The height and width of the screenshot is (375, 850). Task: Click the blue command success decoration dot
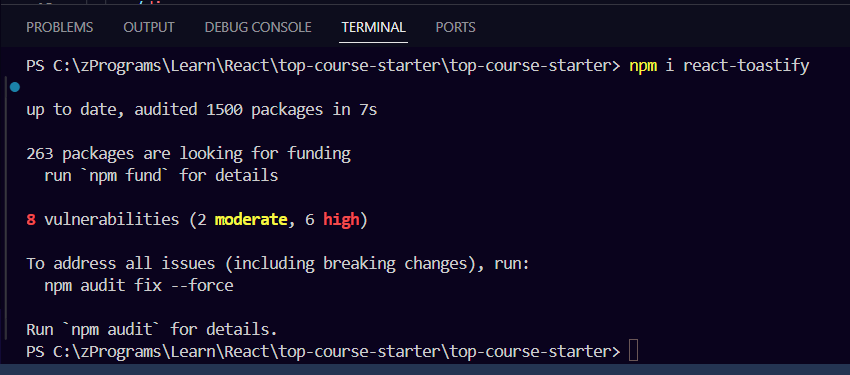[x=15, y=87]
